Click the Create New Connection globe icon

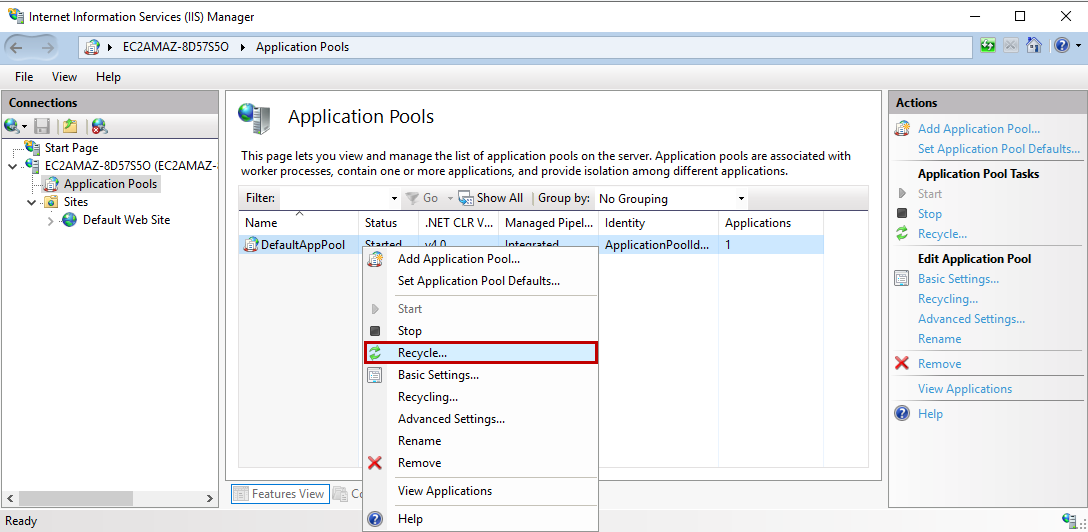[x=12, y=126]
